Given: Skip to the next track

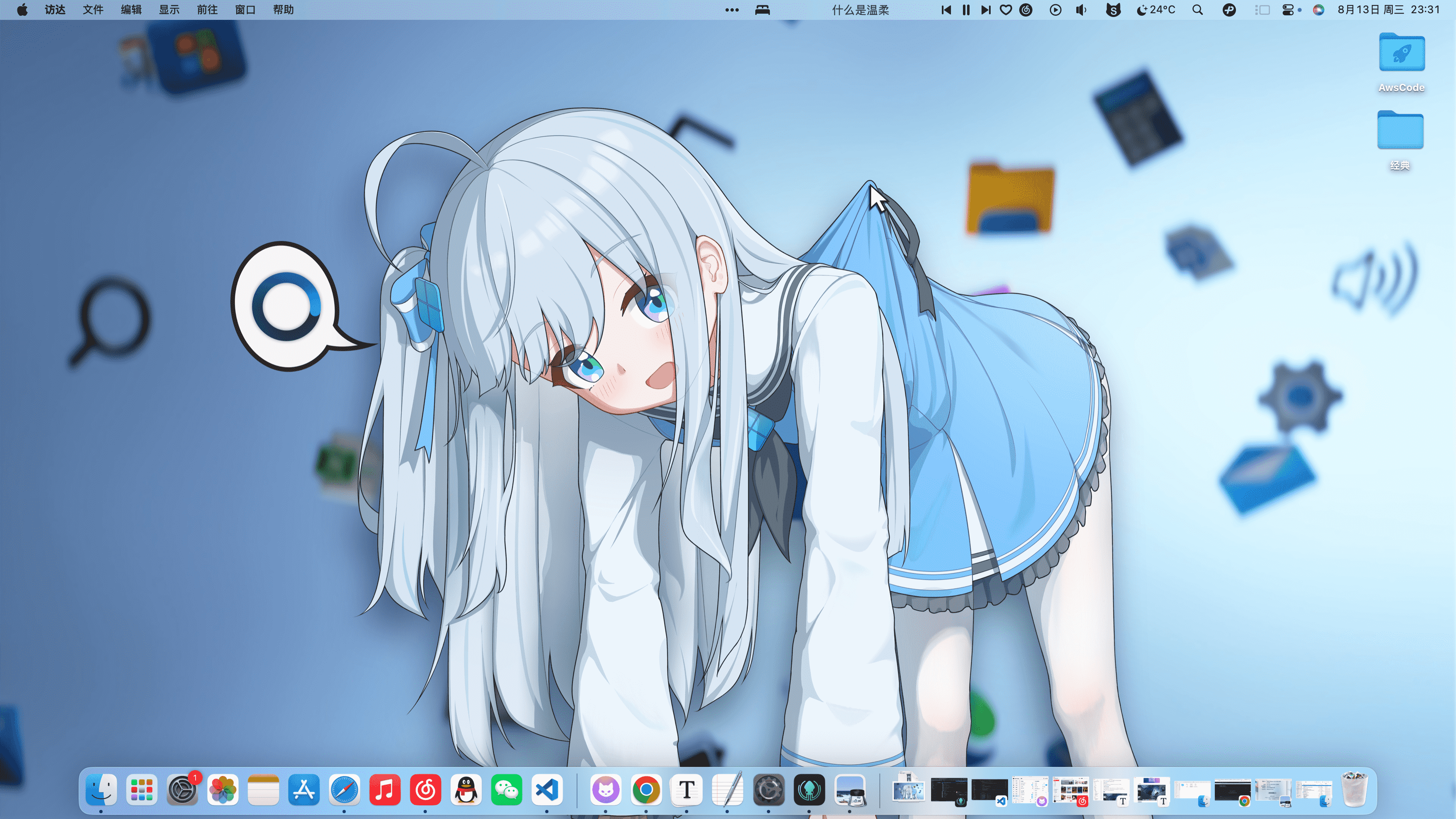Looking at the screenshot, I should [985, 10].
